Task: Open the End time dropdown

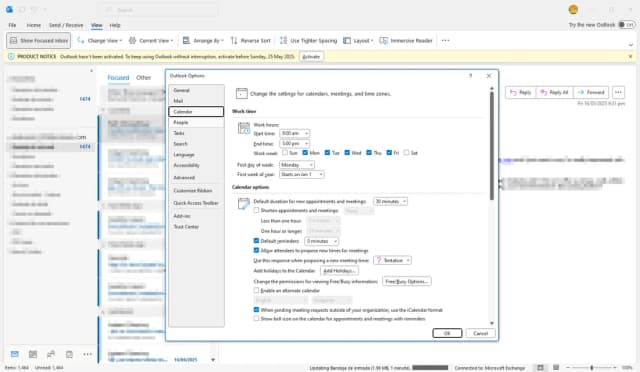Action: coord(294,144)
